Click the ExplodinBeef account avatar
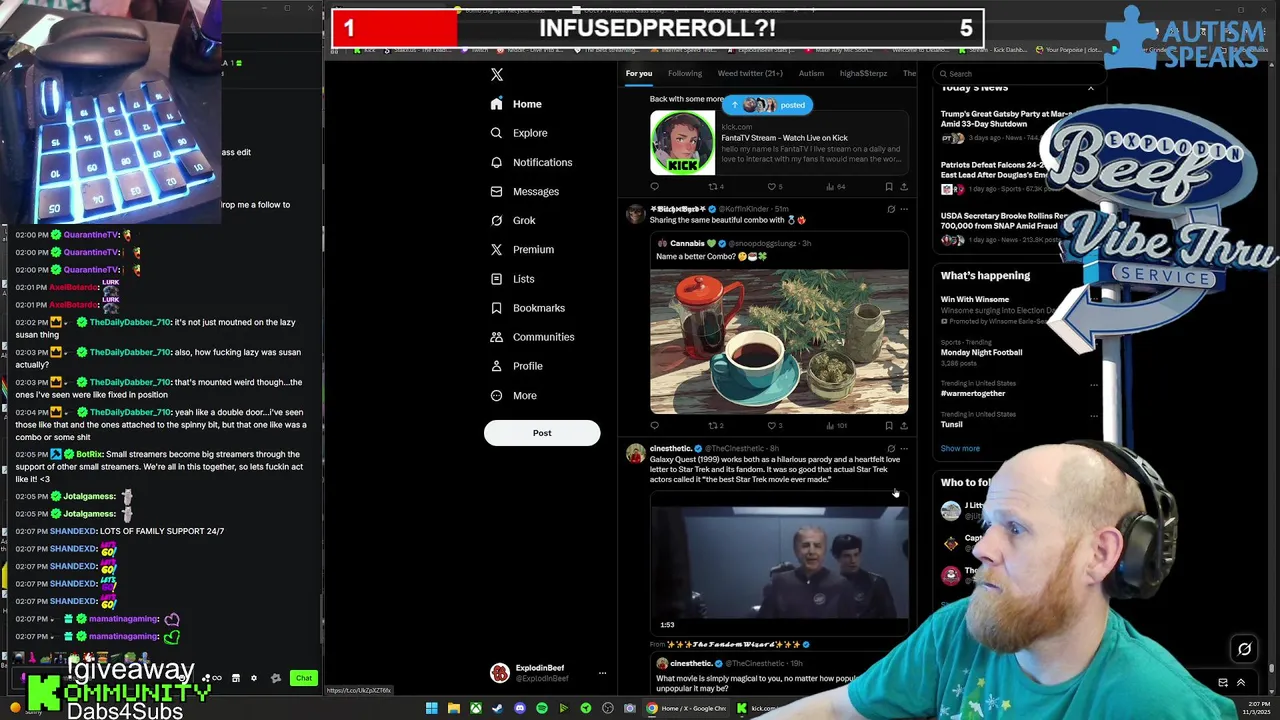The width and height of the screenshot is (1280, 720). pos(499,673)
